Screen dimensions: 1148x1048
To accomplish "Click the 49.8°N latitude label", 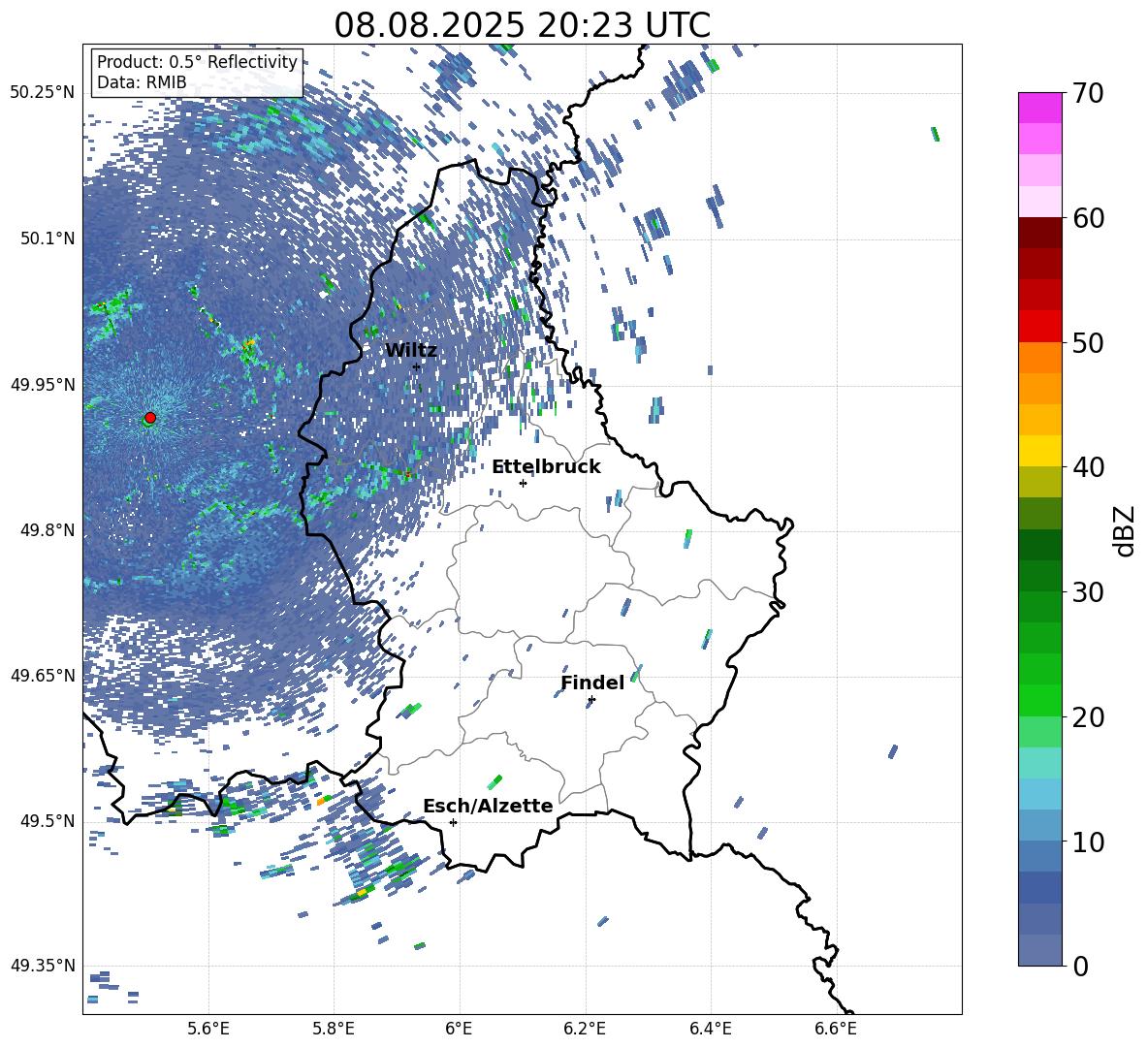I will tap(48, 530).
